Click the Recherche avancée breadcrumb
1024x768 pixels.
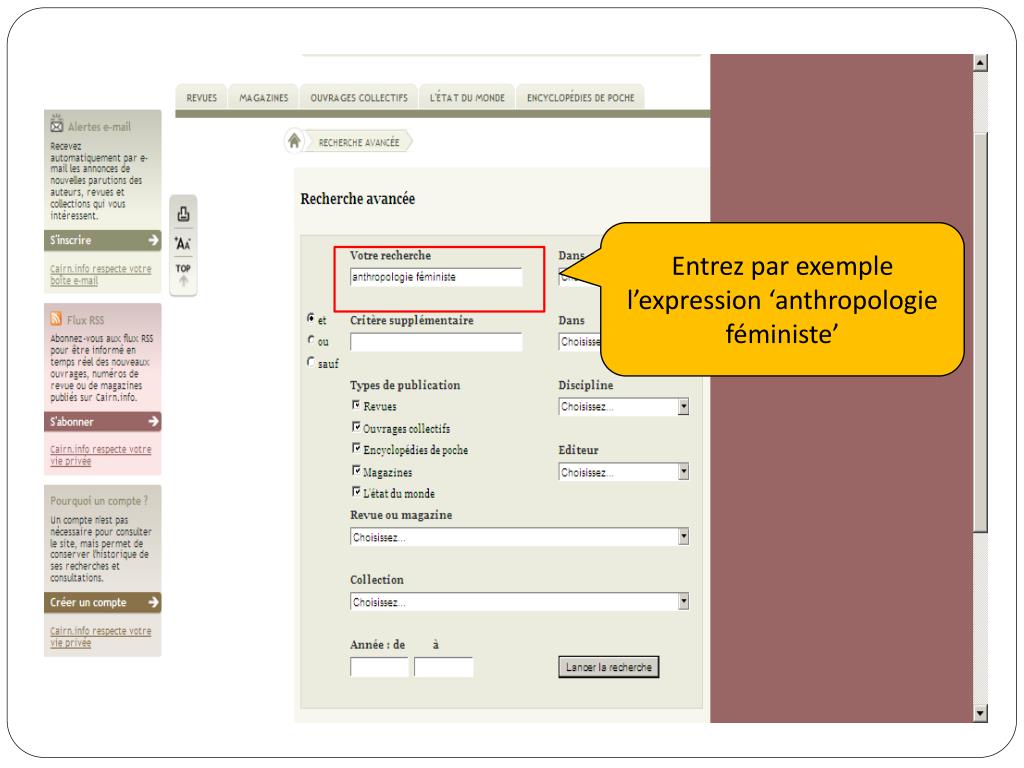point(359,142)
